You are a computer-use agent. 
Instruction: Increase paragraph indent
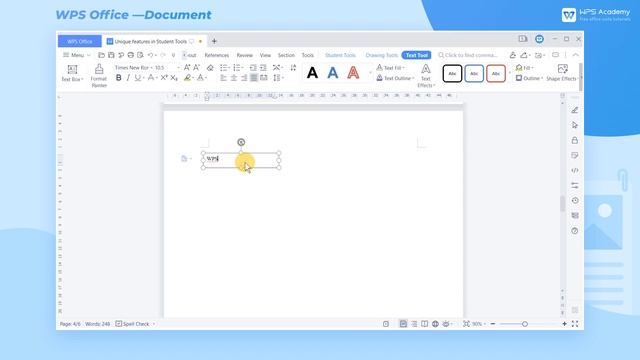pyautogui.click(x=263, y=67)
